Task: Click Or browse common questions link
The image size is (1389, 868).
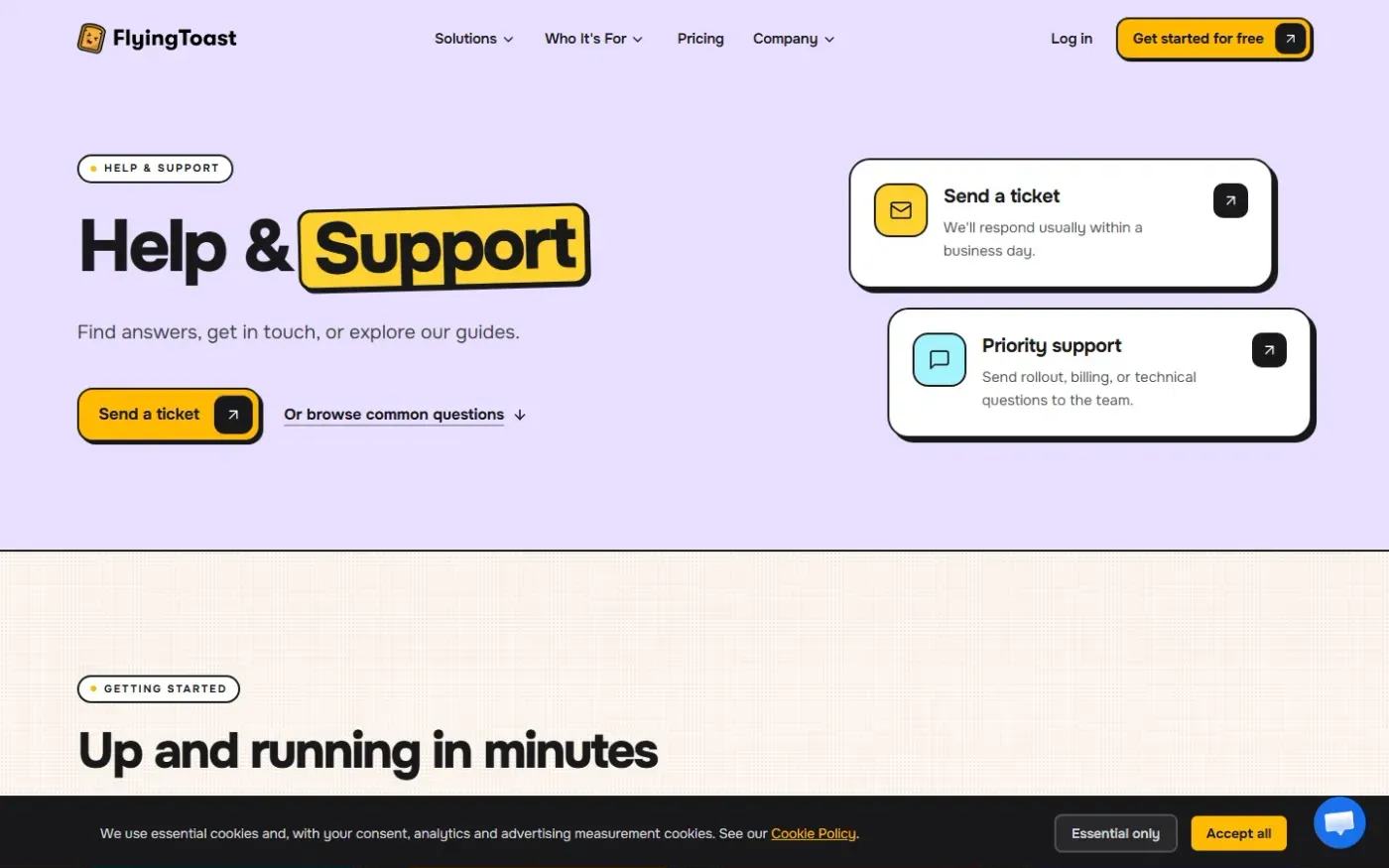Action: (405, 415)
